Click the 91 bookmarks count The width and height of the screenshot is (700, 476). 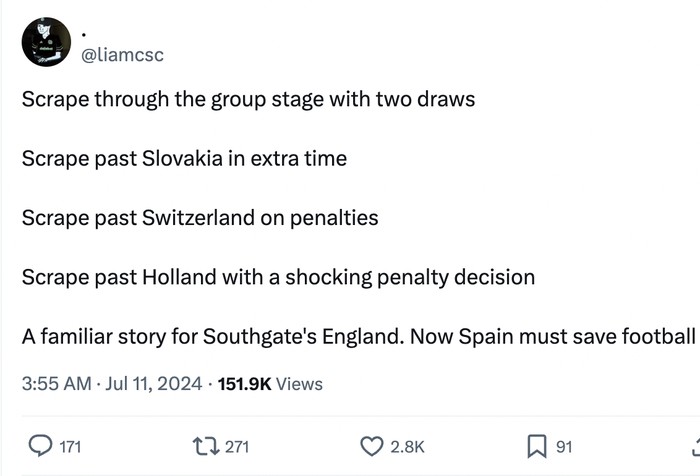coord(564,447)
